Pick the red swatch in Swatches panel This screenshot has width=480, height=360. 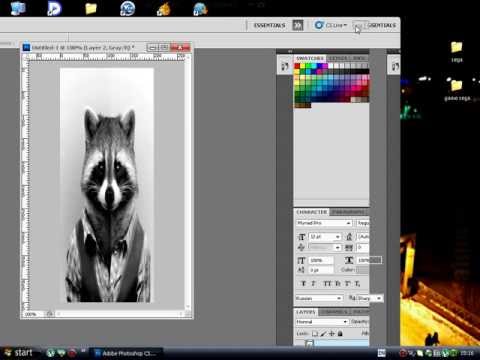297,66
